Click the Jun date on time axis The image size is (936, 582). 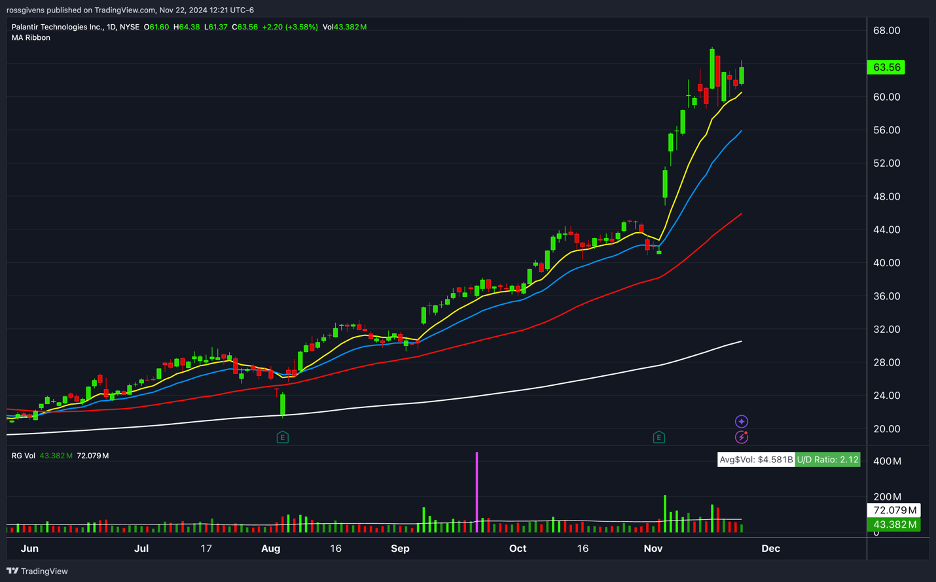pyautogui.click(x=29, y=549)
